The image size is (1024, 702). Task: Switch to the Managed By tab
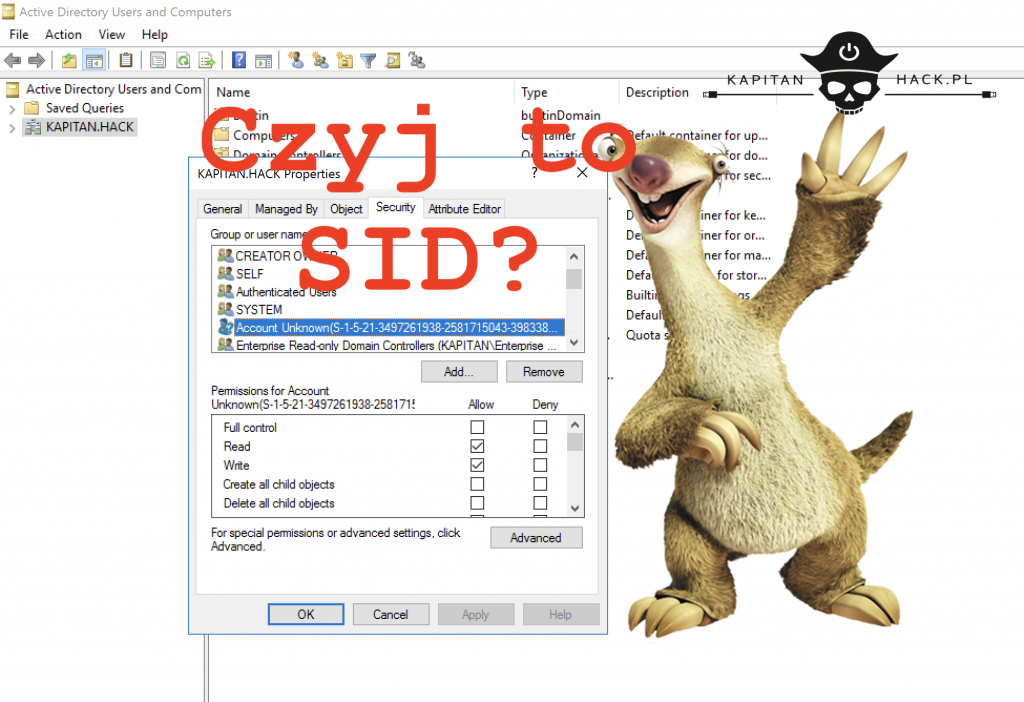(286, 209)
